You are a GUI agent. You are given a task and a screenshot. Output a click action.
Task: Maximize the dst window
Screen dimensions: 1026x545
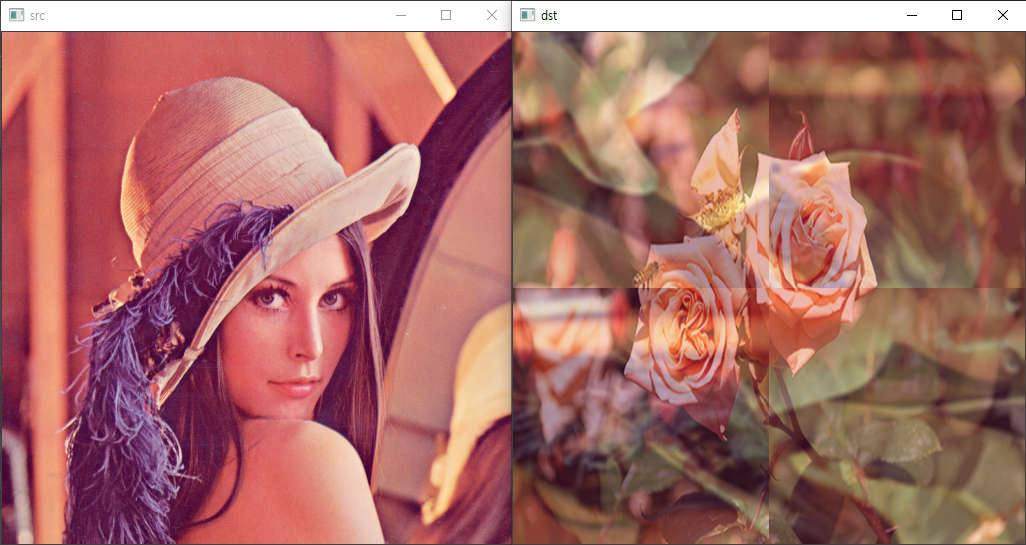pos(957,15)
